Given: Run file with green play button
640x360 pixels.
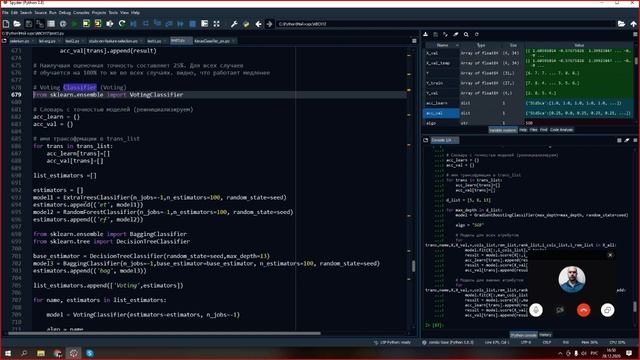Looking at the screenshot, I should [74, 24].
